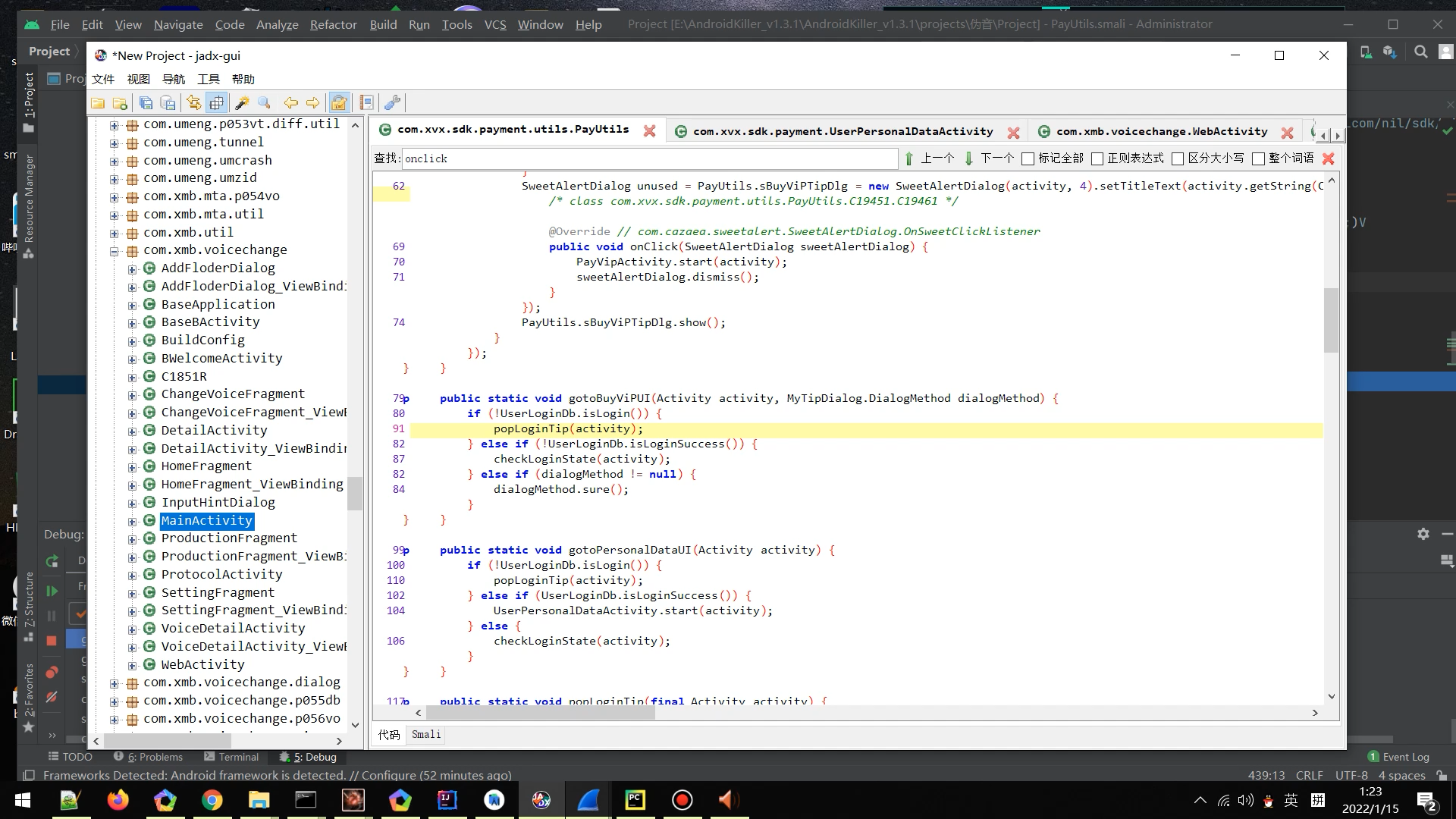Image resolution: width=1456 pixels, height=819 pixels.
Task: Click the save all icon in jadx toolbar
Action: 146,102
